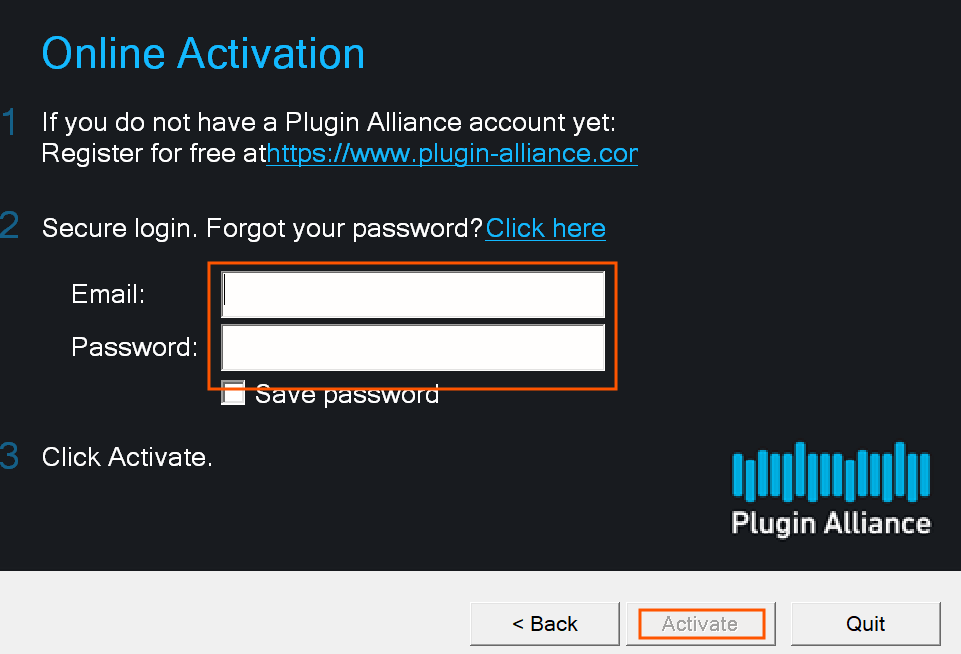Click the 'Register for free at' text
The image size is (961, 654).
(x=153, y=154)
